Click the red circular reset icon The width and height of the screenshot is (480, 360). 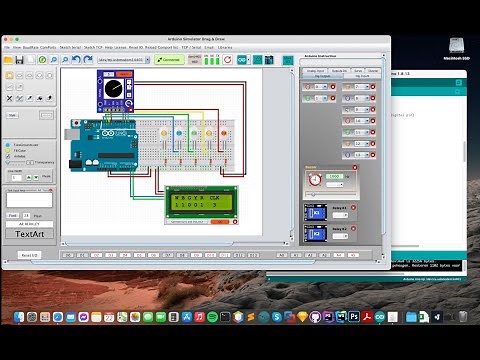point(228,60)
